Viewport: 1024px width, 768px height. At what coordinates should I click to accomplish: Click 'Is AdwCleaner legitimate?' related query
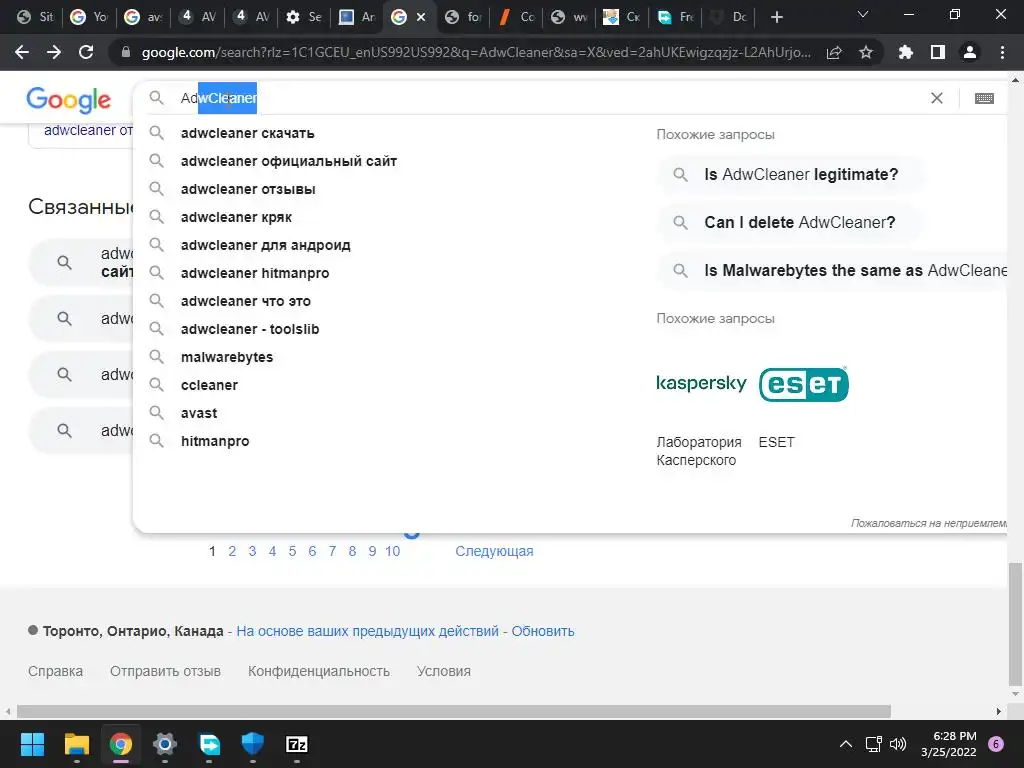pyautogui.click(x=790, y=174)
